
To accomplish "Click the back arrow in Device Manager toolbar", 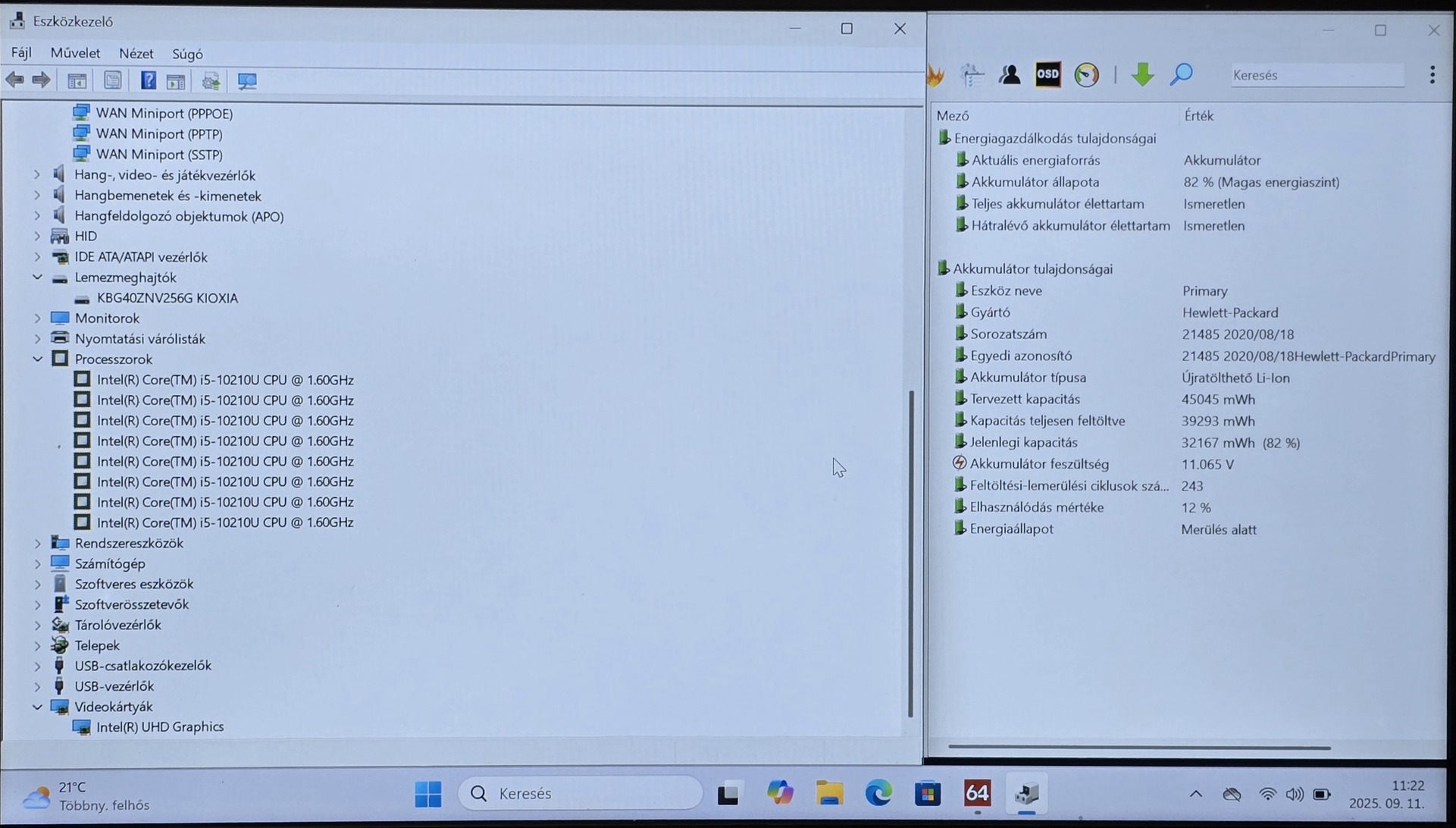I will tap(14, 80).
